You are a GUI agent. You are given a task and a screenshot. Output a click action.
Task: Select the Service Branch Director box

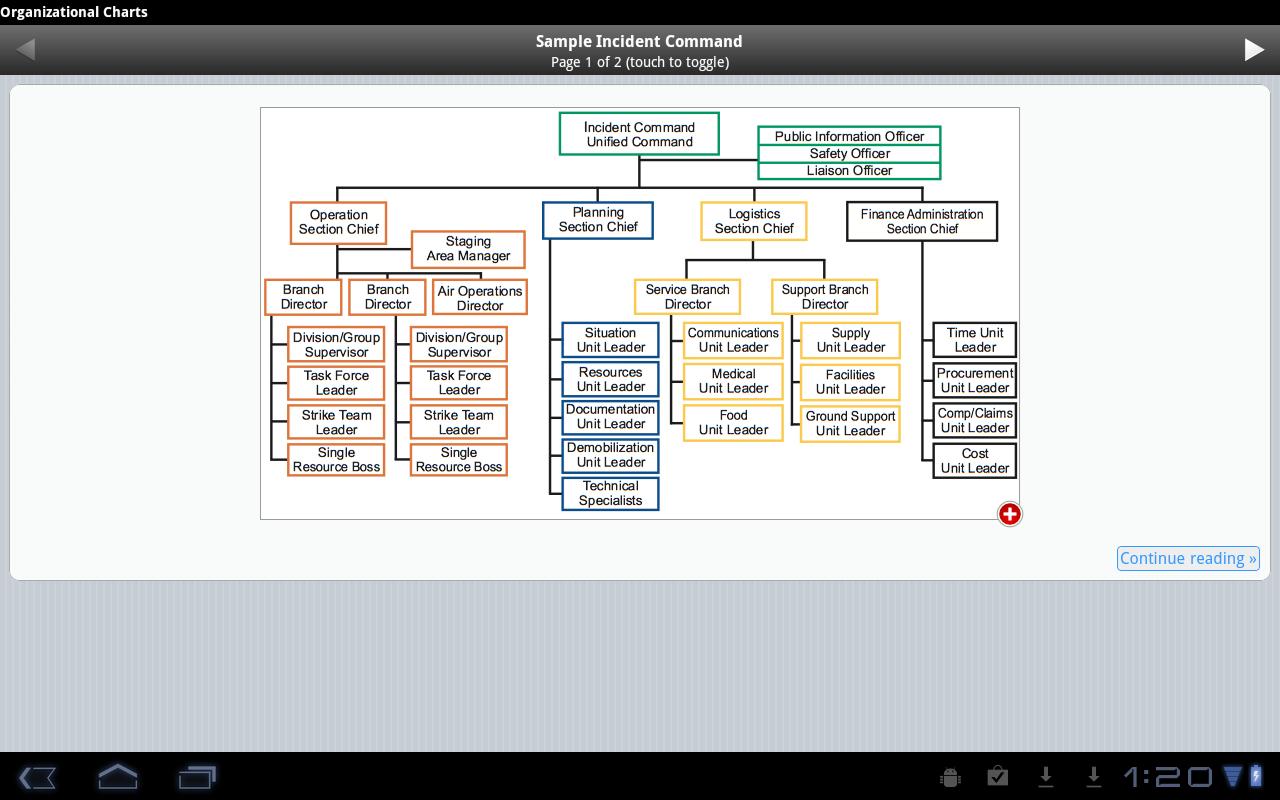[x=687, y=297]
